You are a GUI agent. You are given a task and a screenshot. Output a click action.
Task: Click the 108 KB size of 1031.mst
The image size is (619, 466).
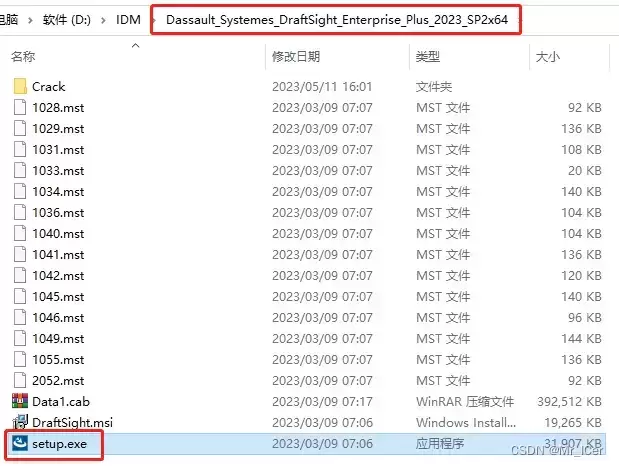click(x=581, y=149)
